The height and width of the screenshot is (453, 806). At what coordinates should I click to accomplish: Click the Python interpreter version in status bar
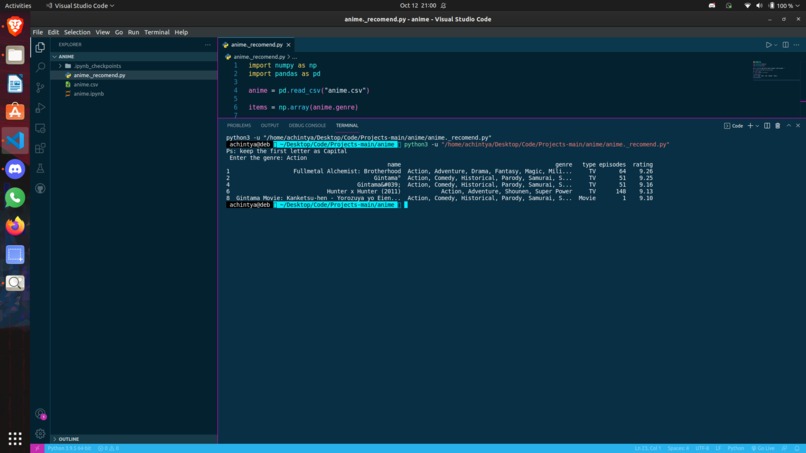(x=69, y=448)
